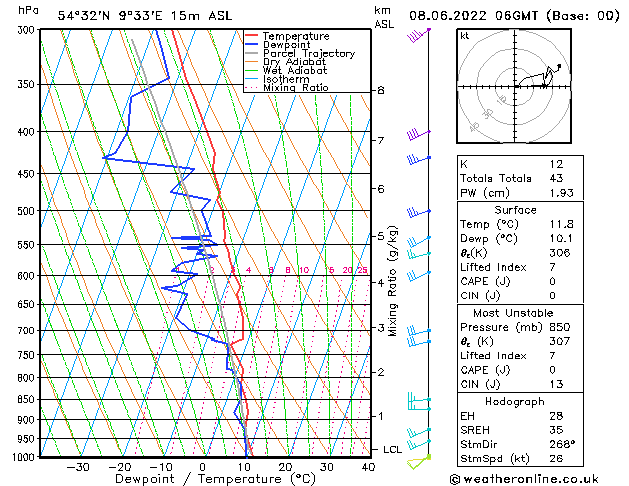The image size is (629, 486).
Task: Click the surface temperature value '11.8'
Action: 562,224
